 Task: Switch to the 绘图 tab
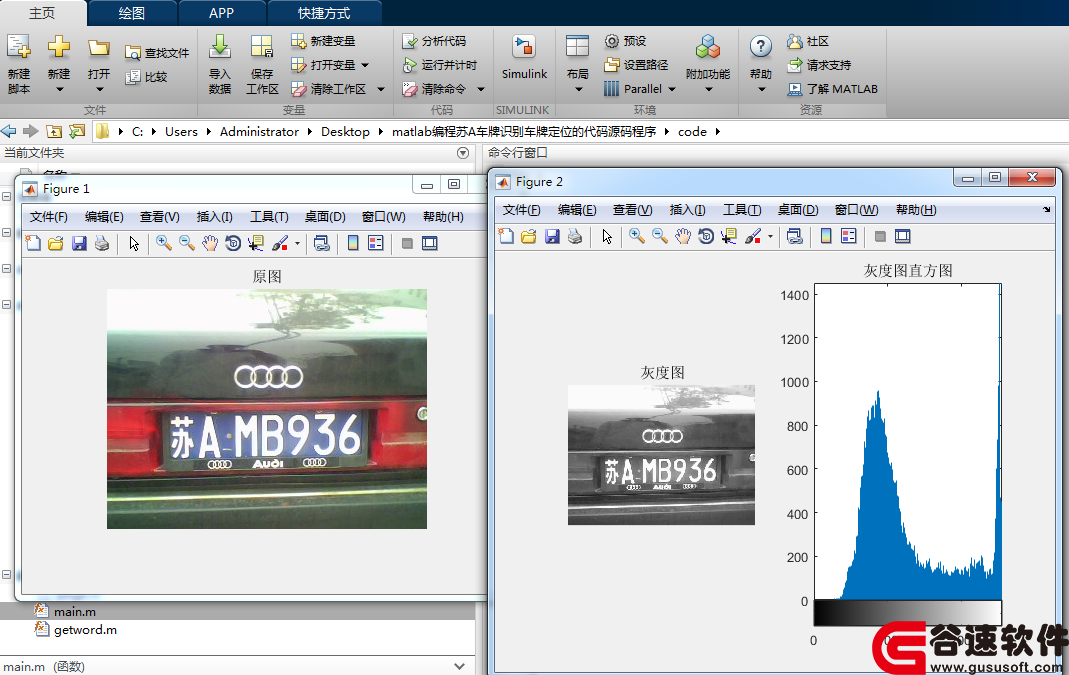click(132, 13)
